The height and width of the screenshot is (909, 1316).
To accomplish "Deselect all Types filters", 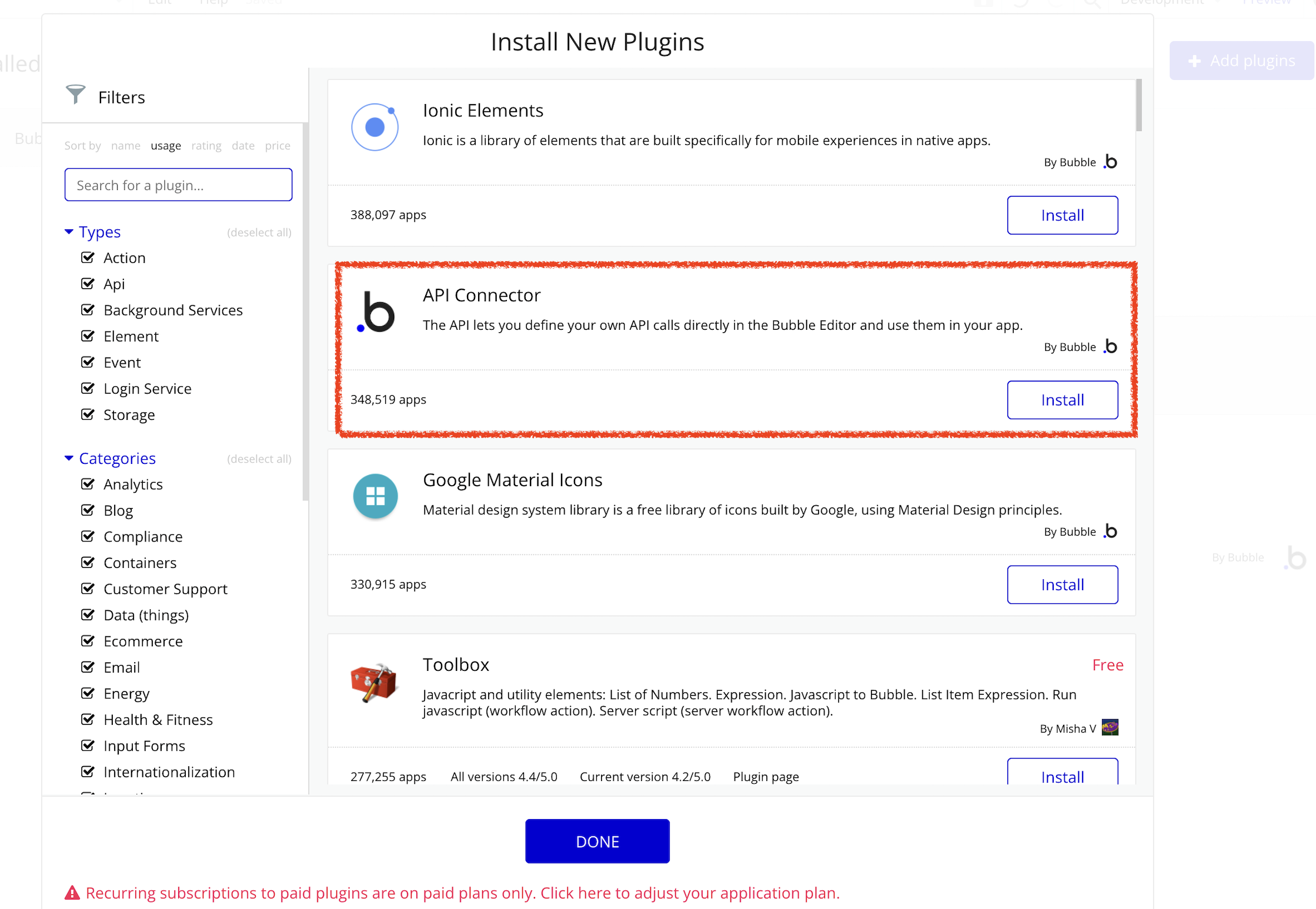I will tap(259, 232).
